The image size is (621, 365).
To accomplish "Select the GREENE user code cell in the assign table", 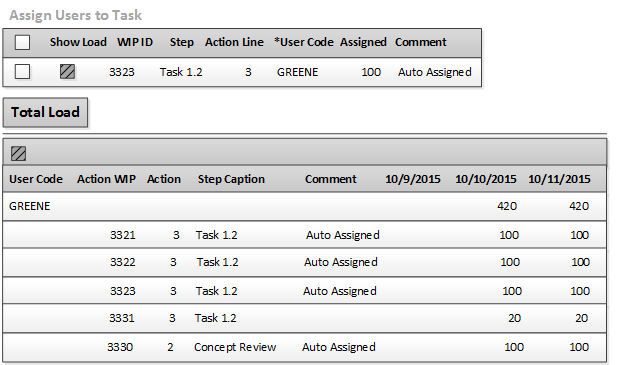I will coord(297,72).
